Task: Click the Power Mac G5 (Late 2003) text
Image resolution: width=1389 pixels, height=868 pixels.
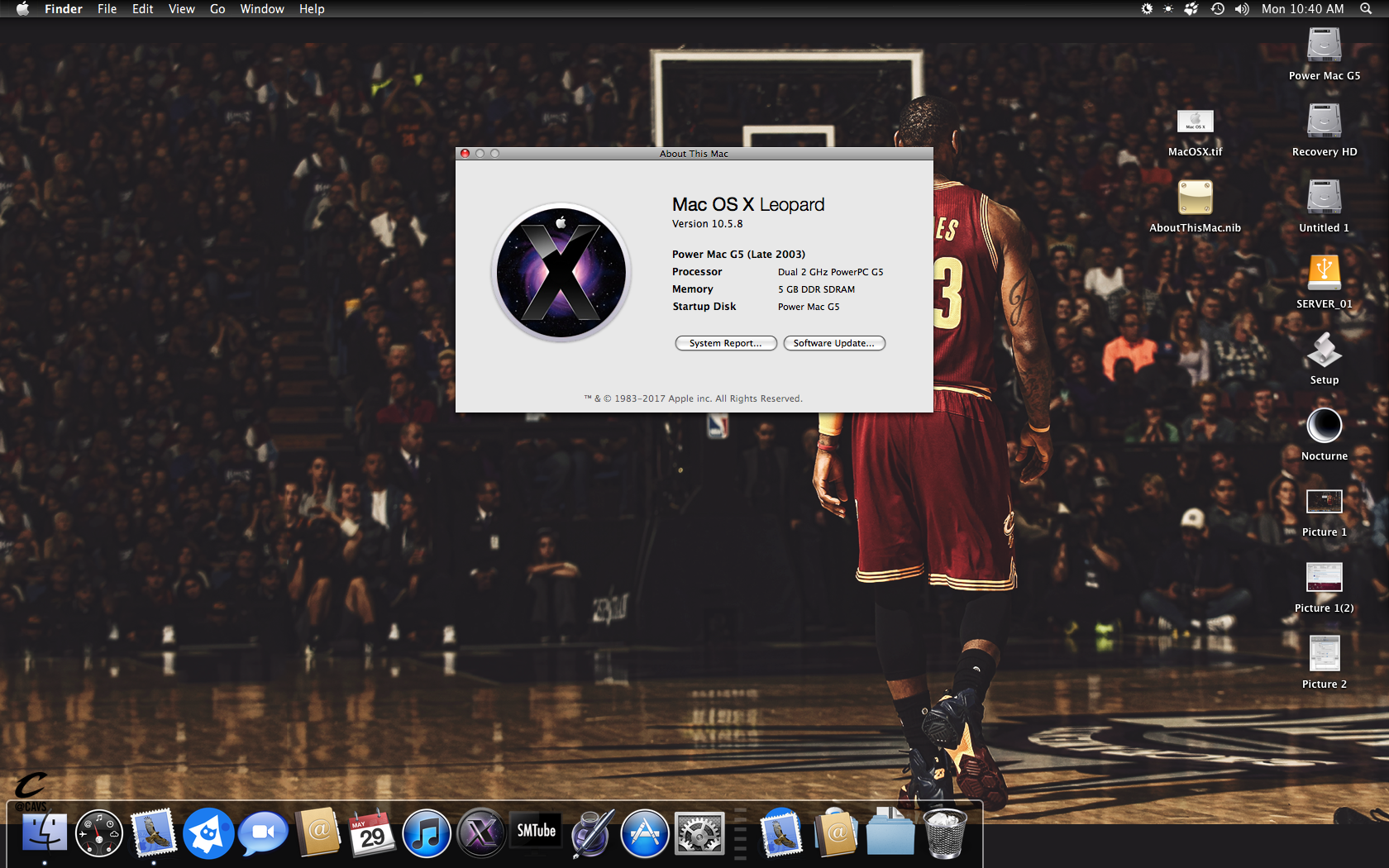Action: tap(738, 255)
